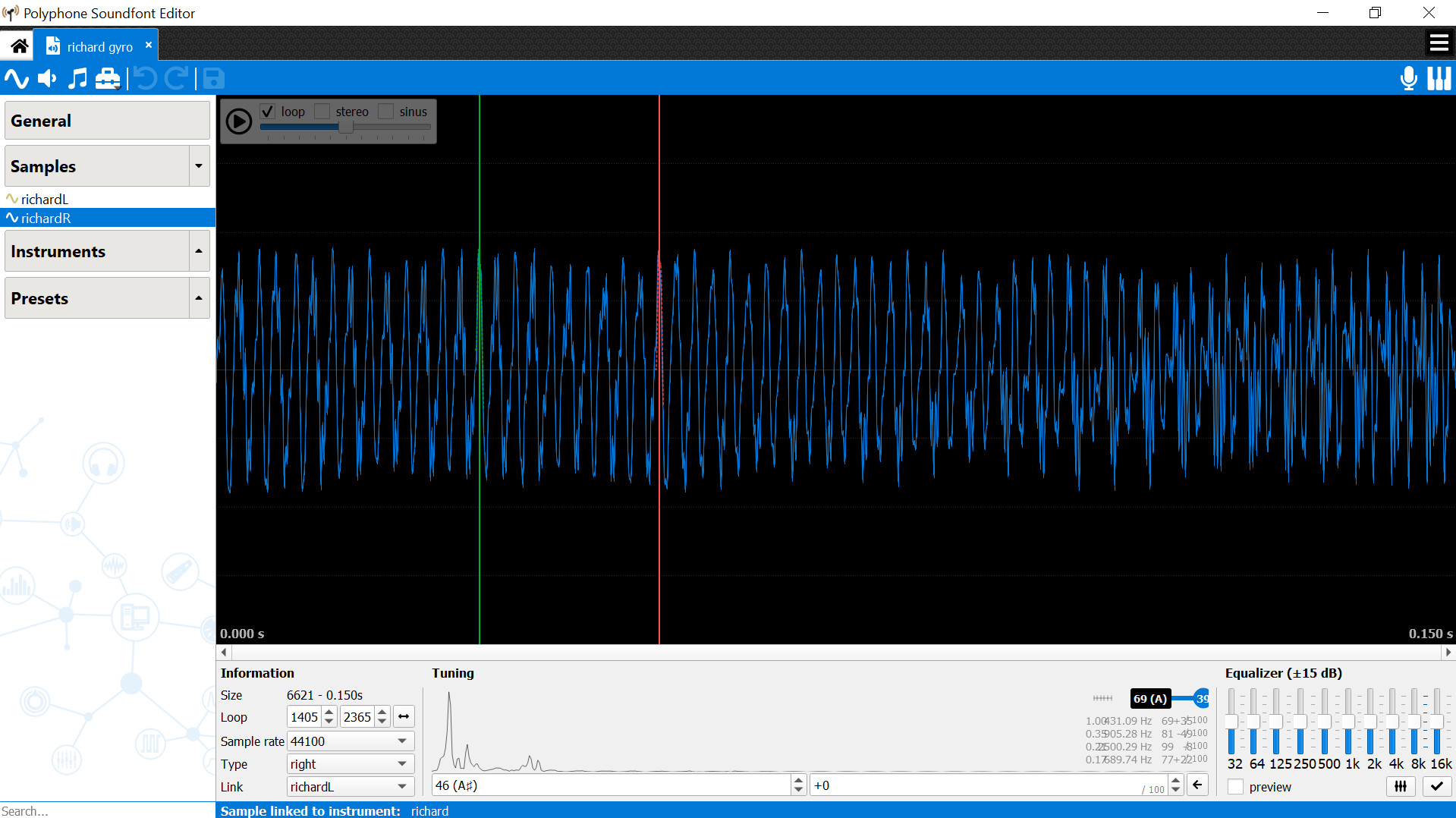Open the Link dropdown showing richardL

click(401, 786)
